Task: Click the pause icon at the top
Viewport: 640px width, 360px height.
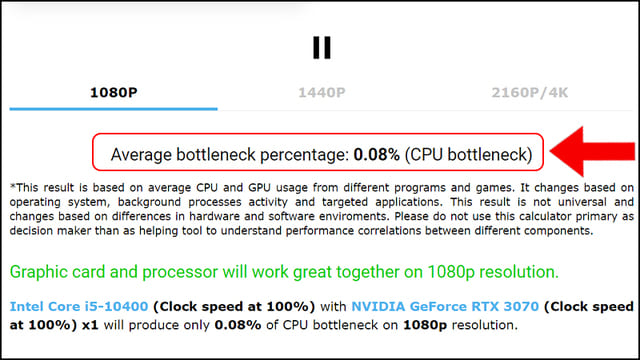Action: pos(322,48)
